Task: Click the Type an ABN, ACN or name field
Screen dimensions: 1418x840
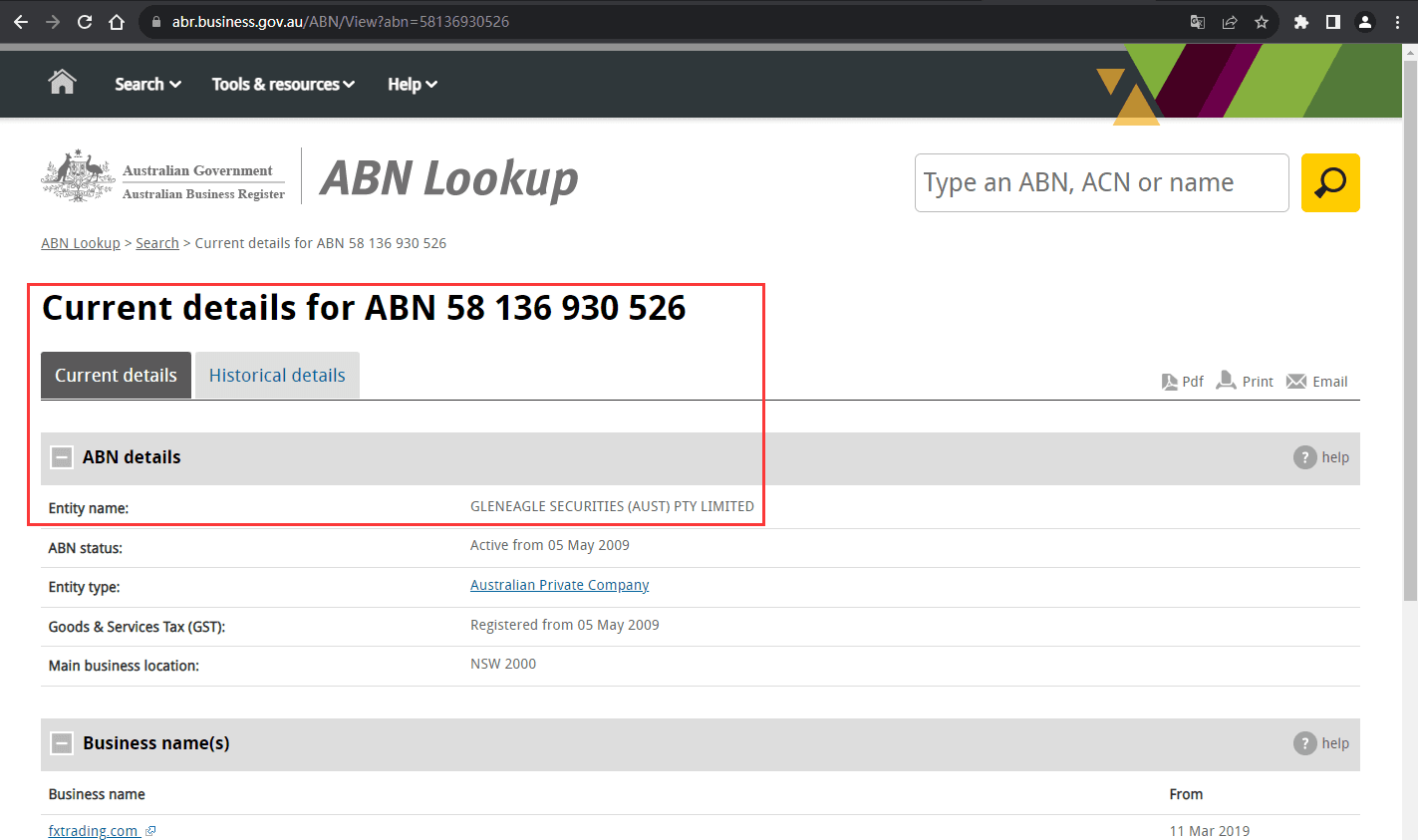Action: pyautogui.click(x=1102, y=182)
